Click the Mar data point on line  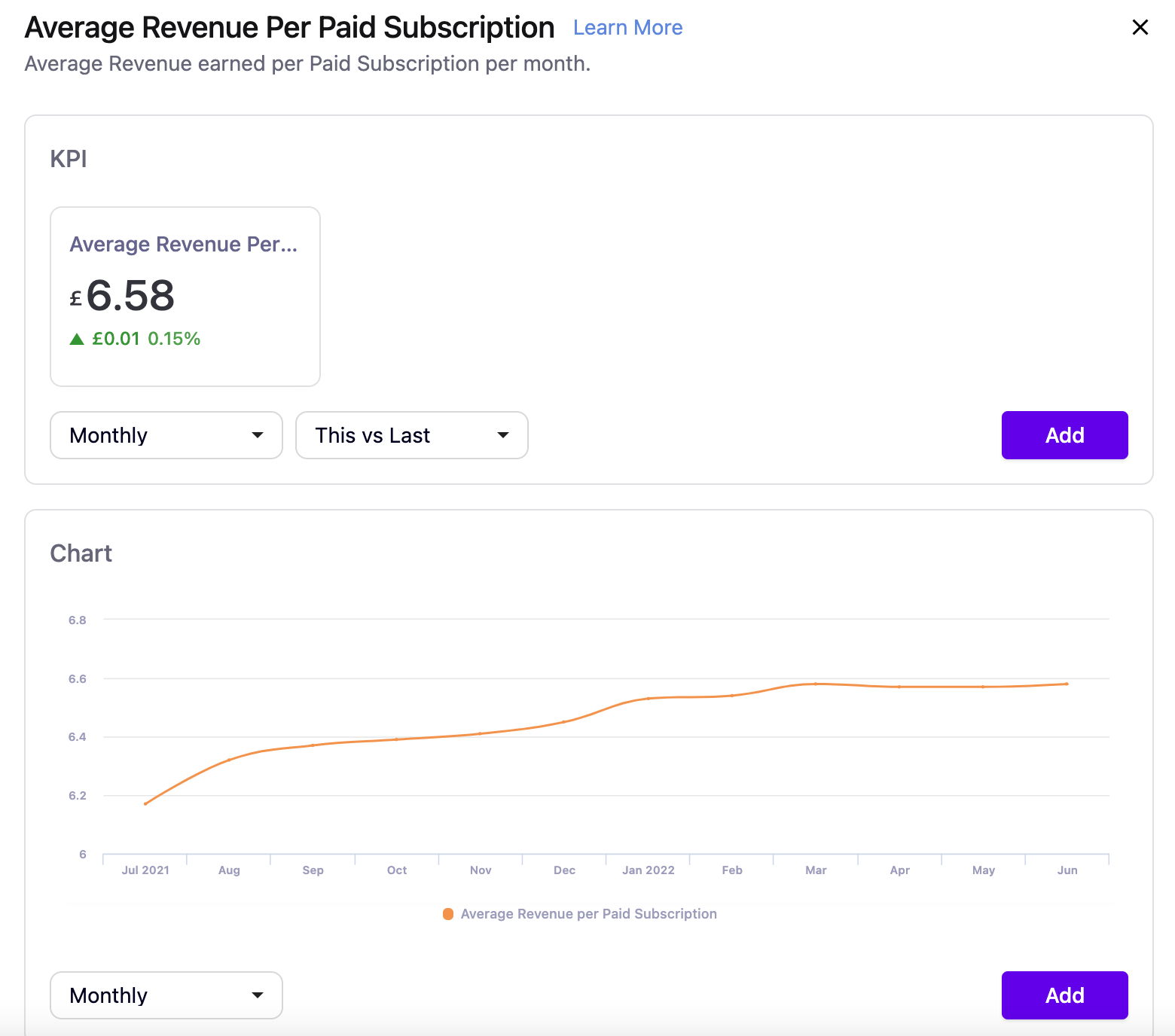pos(816,684)
